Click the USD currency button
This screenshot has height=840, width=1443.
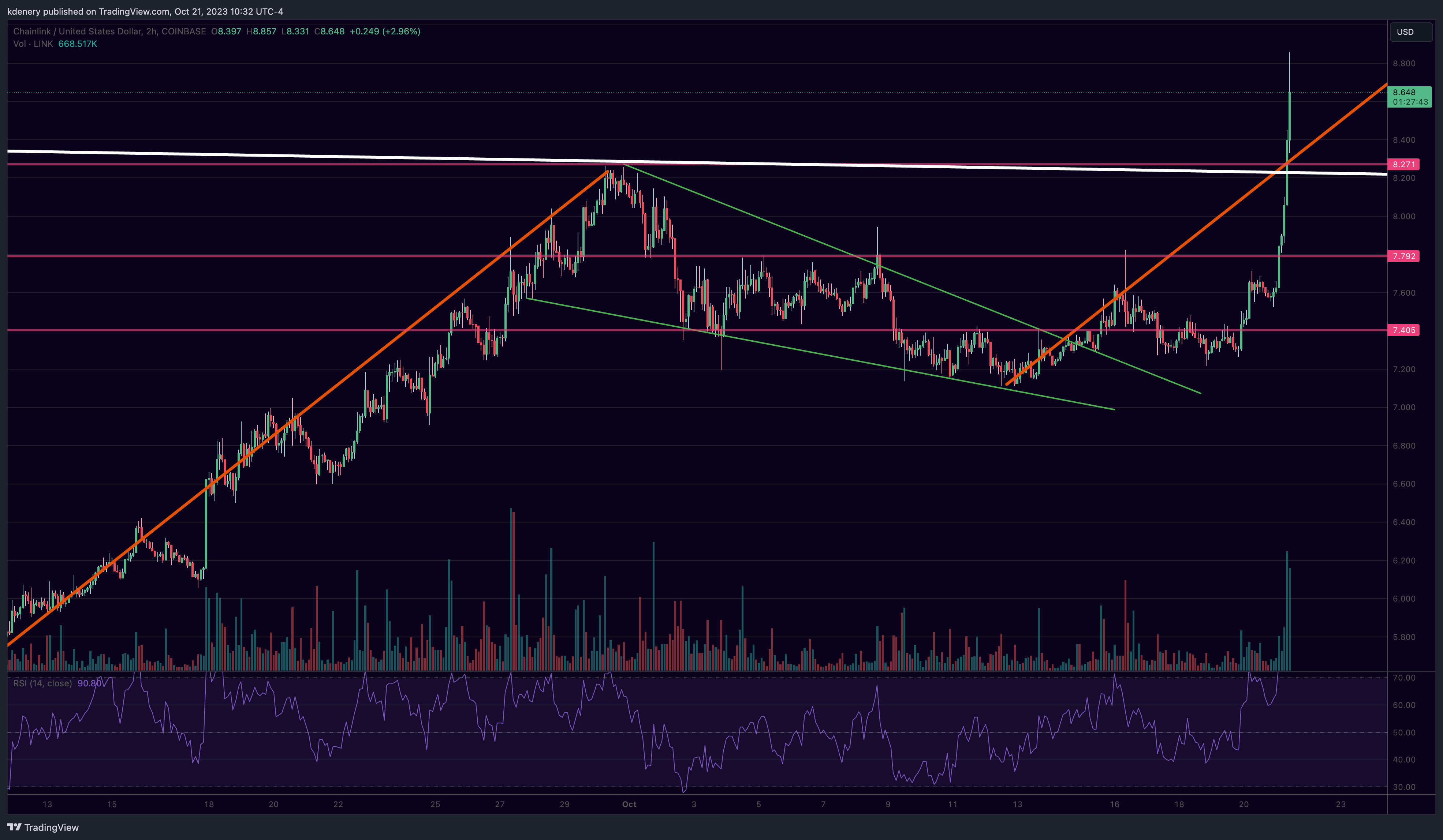coord(1411,31)
